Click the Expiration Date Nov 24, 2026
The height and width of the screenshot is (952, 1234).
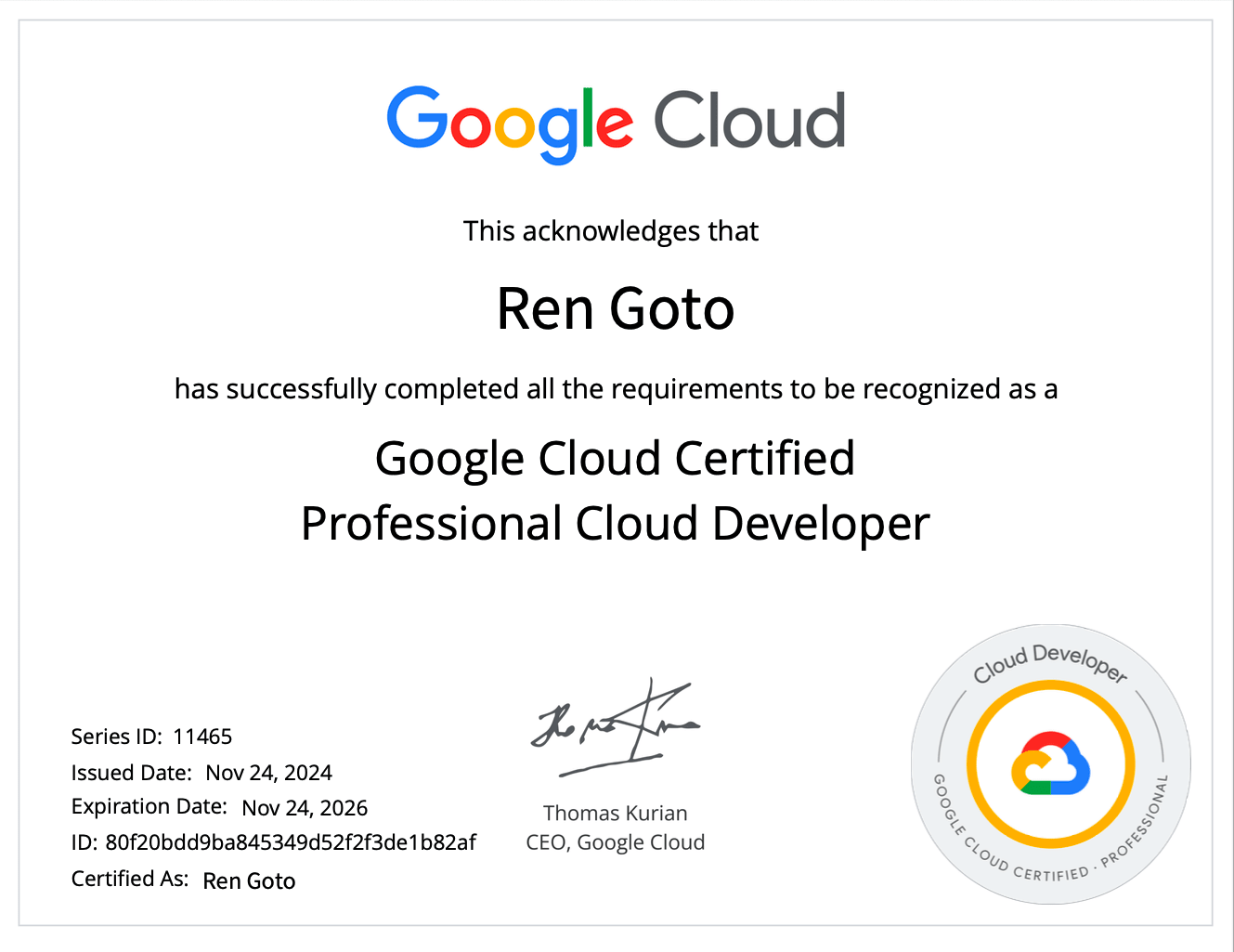point(305,807)
